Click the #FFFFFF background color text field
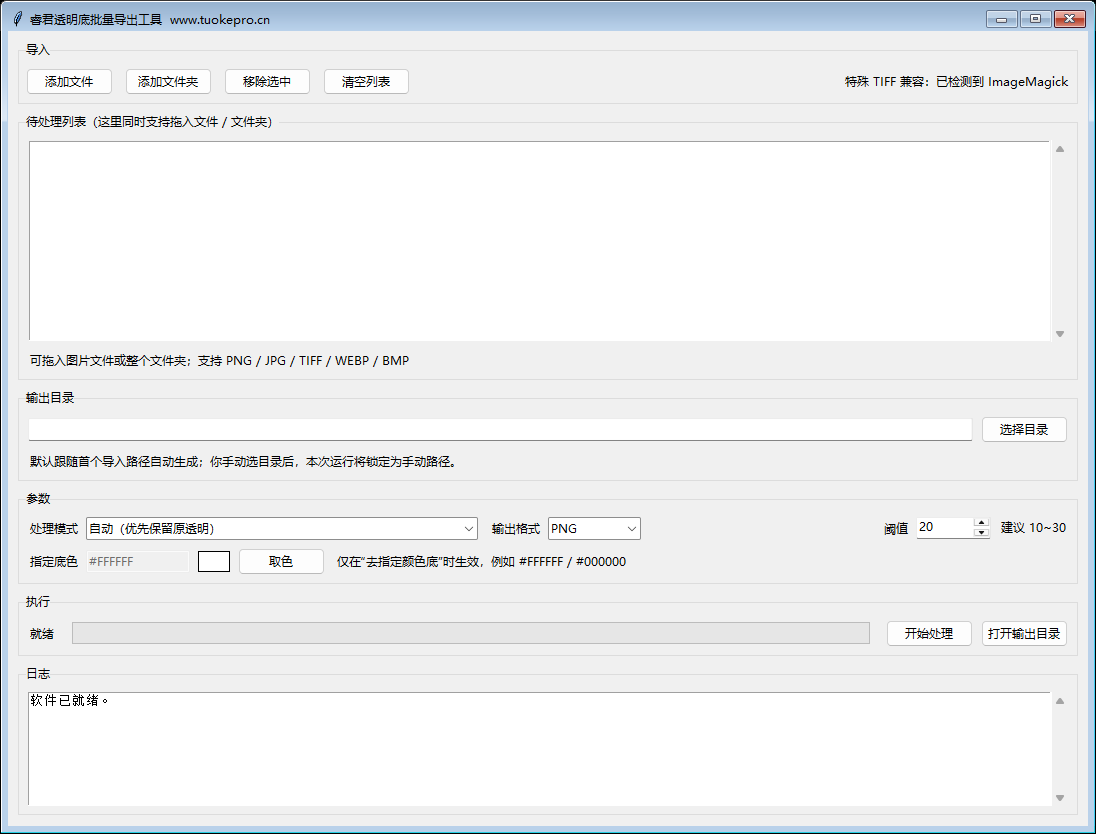Viewport: 1096px width, 834px height. 138,561
